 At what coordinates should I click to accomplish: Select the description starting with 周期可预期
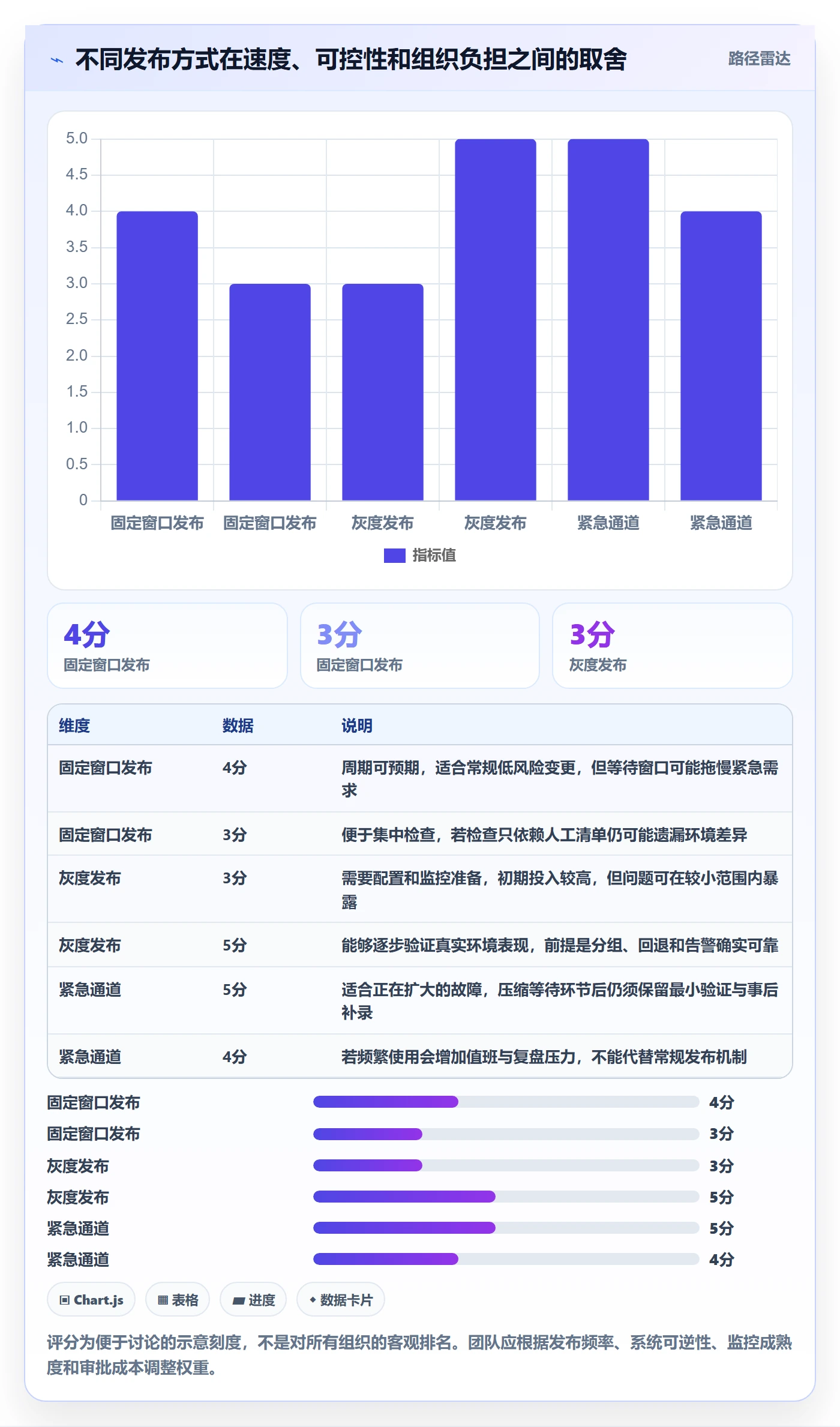click(x=560, y=779)
